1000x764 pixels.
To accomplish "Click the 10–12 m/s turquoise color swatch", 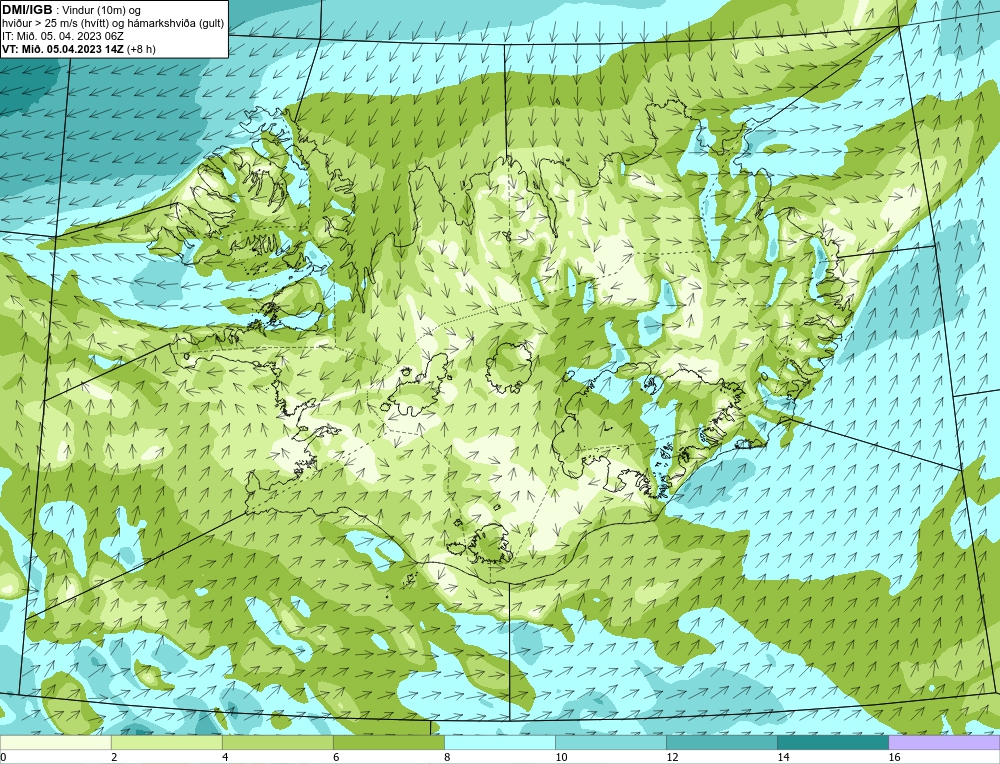I will [611, 743].
